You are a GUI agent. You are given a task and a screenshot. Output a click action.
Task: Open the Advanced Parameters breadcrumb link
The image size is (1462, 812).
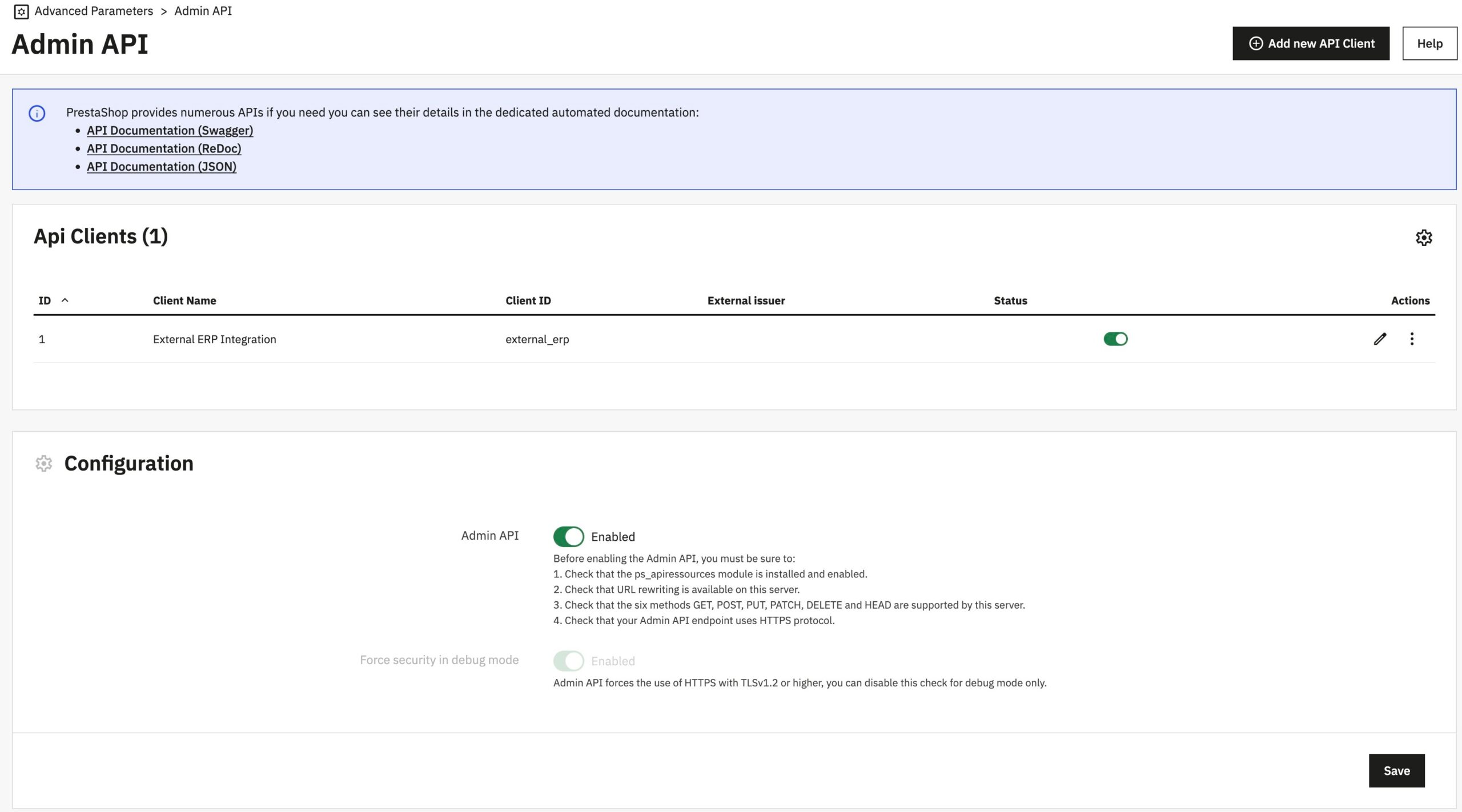pyautogui.click(x=93, y=11)
